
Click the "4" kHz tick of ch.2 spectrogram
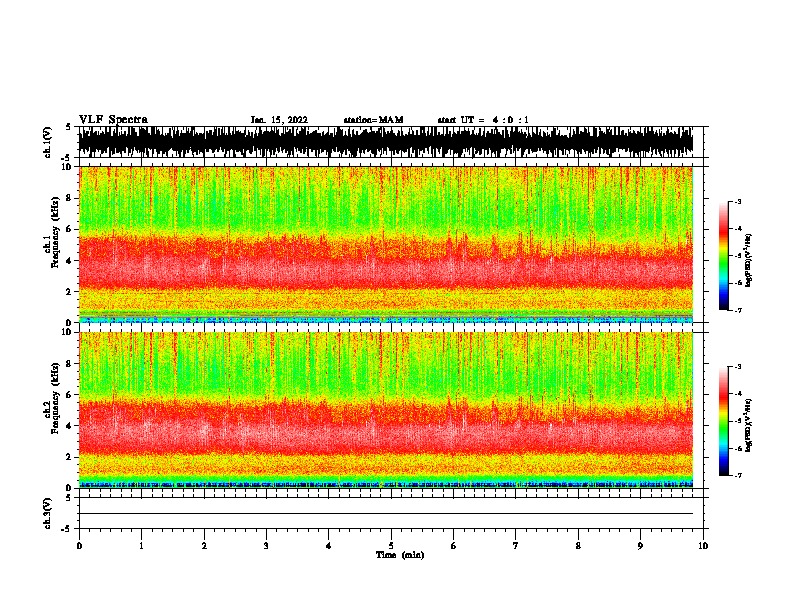[71, 426]
